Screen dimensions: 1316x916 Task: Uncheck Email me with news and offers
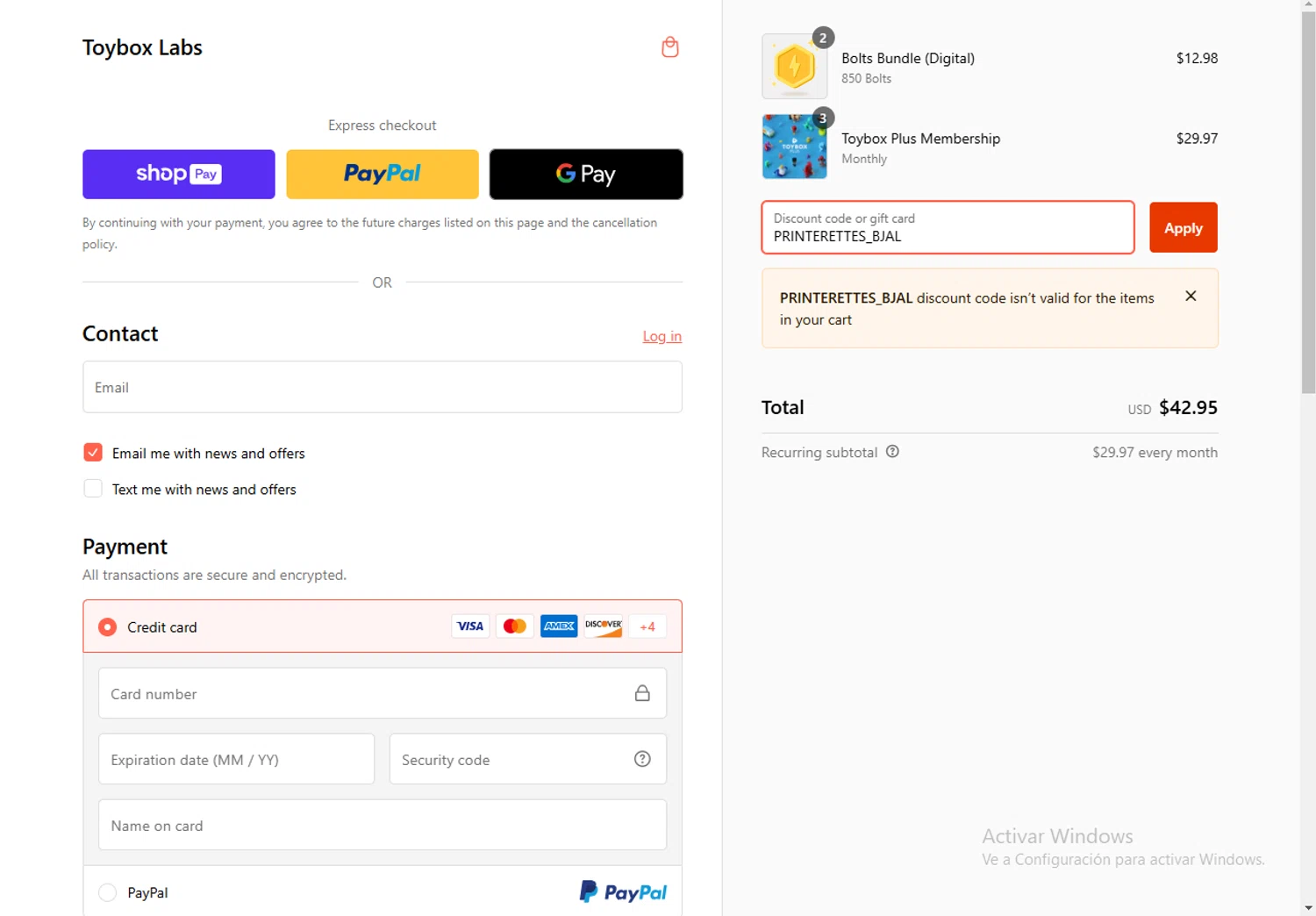(x=93, y=453)
